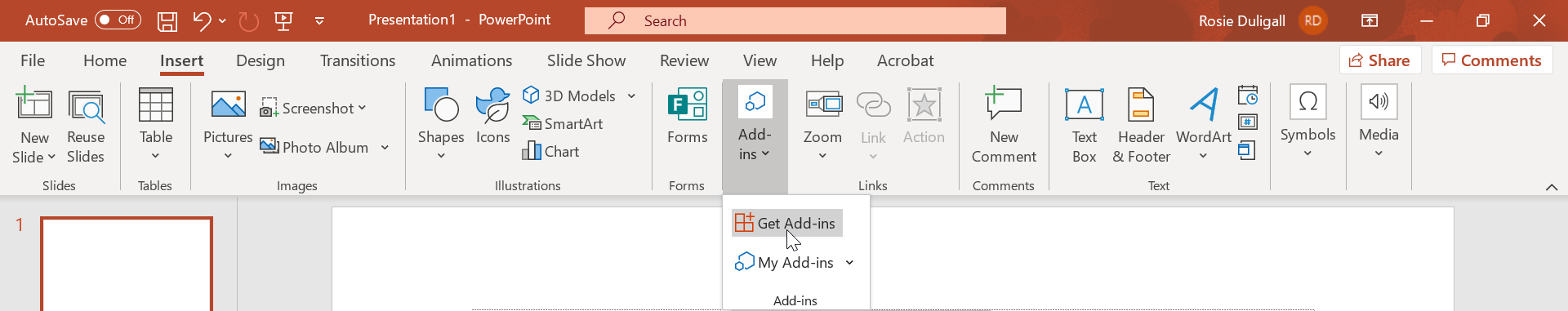
Task: Insert Header & Footer
Action: point(1141,125)
